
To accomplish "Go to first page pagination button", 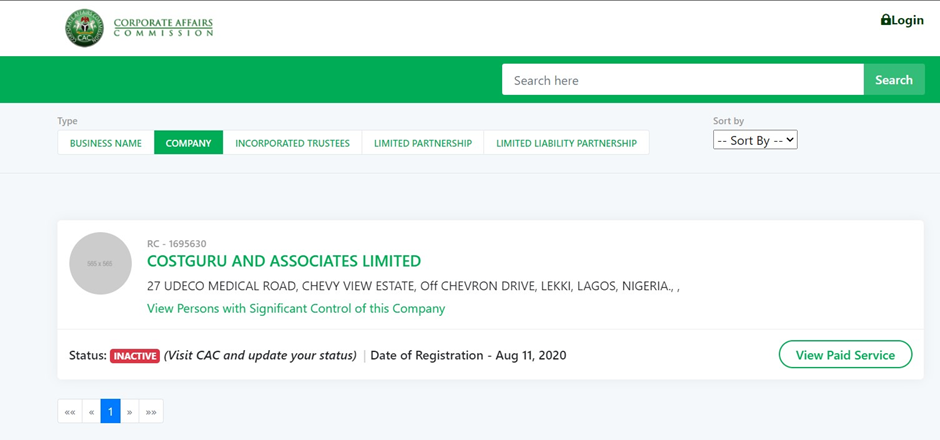I will pyautogui.click(x=70, y=412).
